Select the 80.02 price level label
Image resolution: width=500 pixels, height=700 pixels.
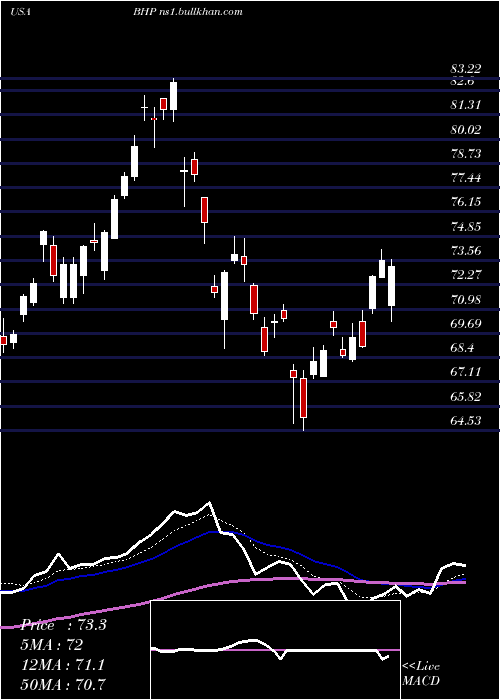click(466, 129)
